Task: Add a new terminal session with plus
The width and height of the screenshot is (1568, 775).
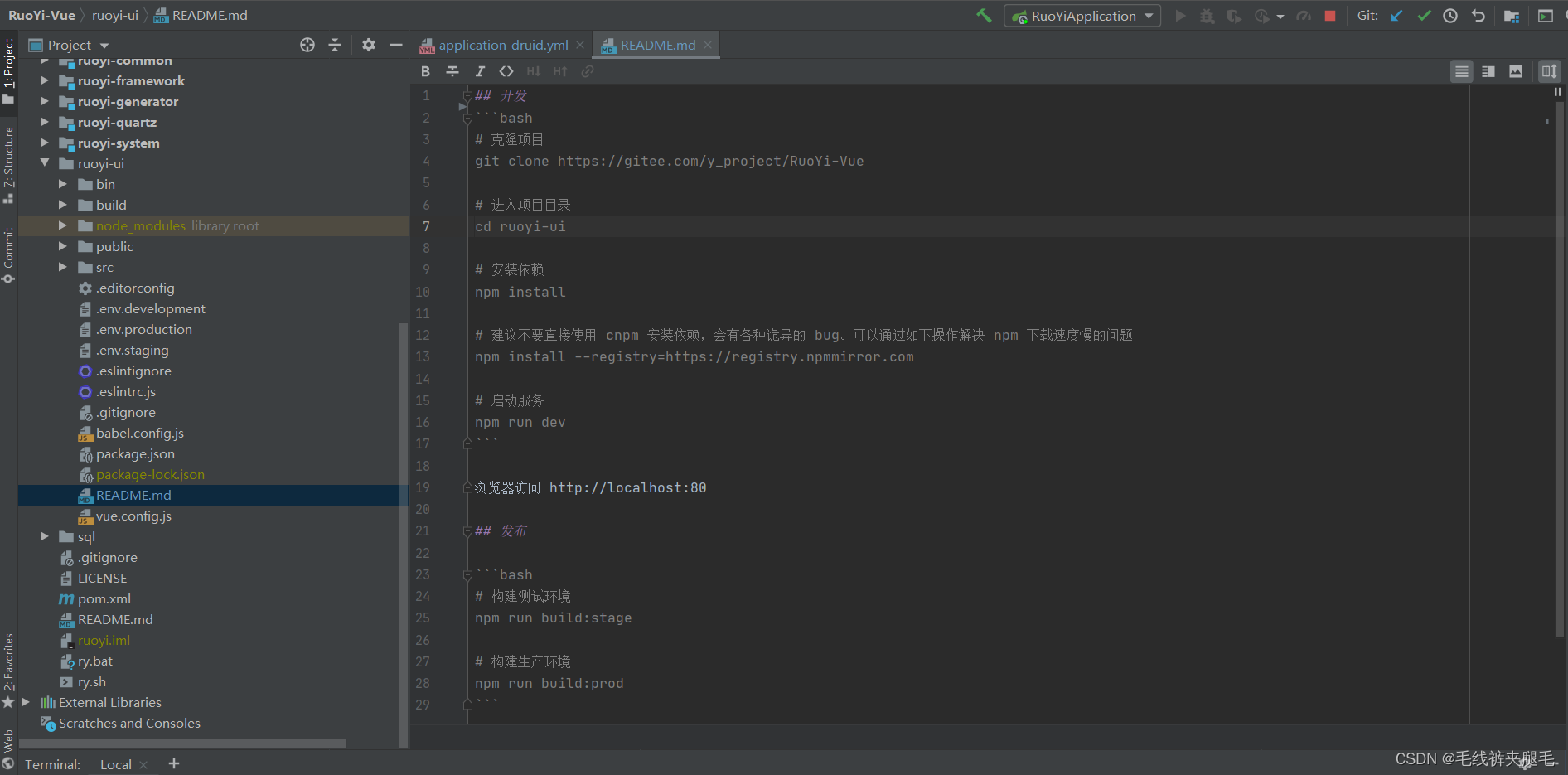Action: (x=174, y=763)
